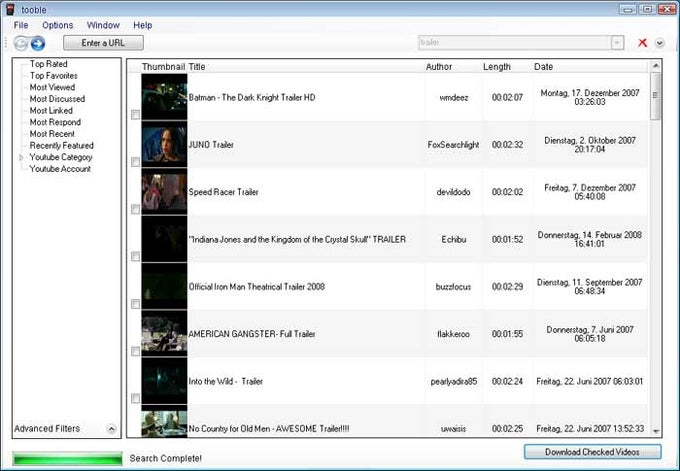Click the Thumbnail column header
Screen dimensions: 680x471
163,67
